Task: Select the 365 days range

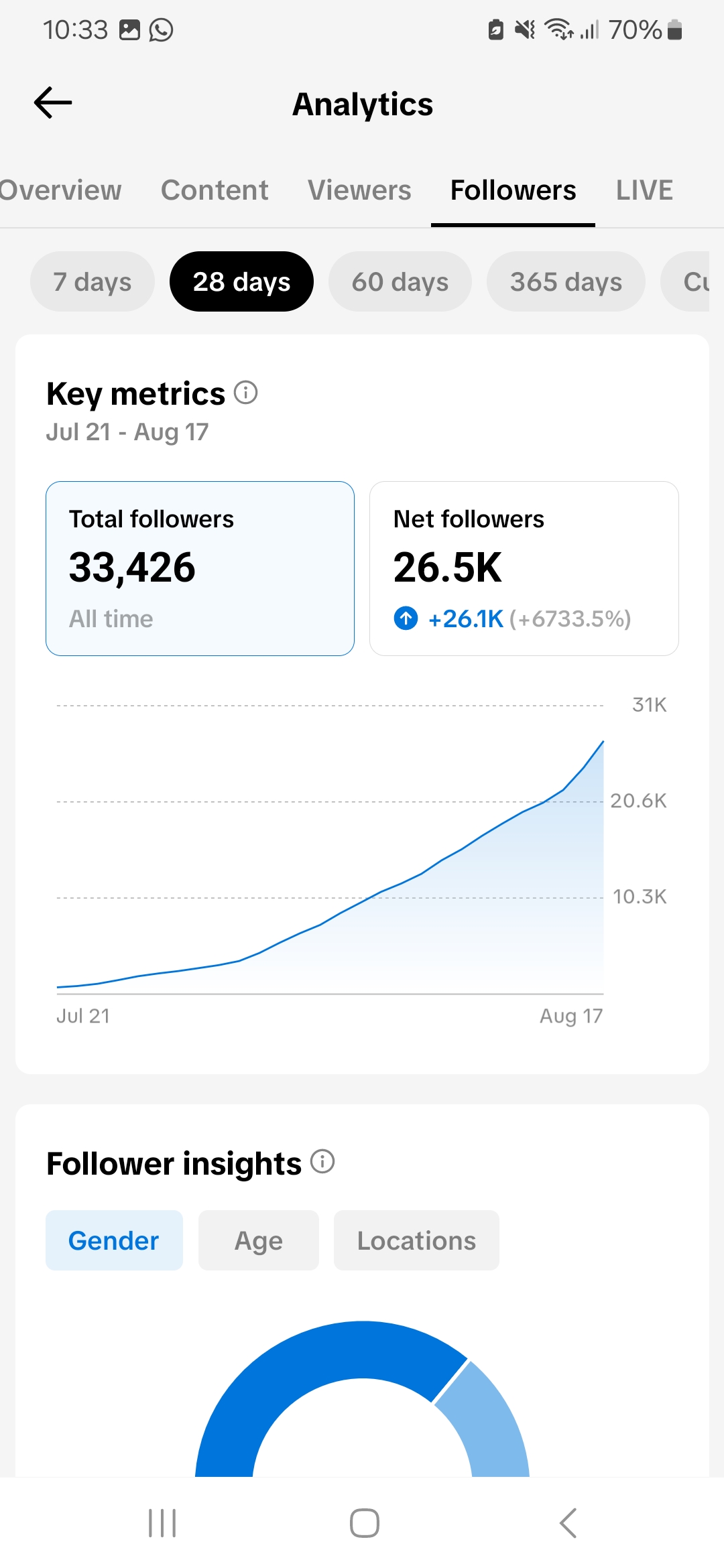Action: 566,281
